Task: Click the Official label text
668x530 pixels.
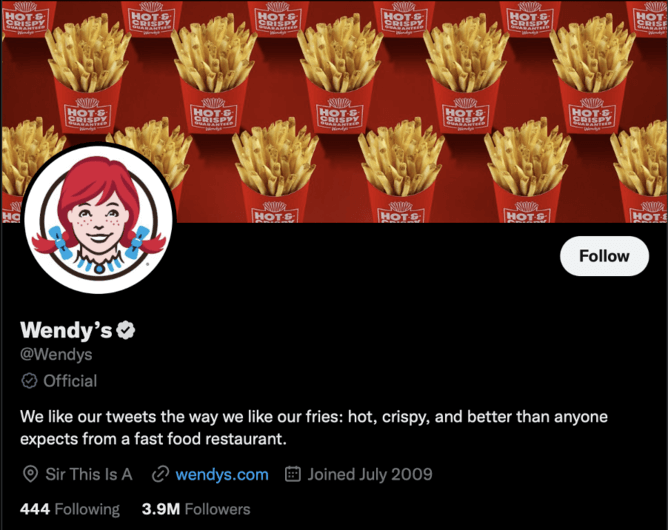Action: [70, 381]
